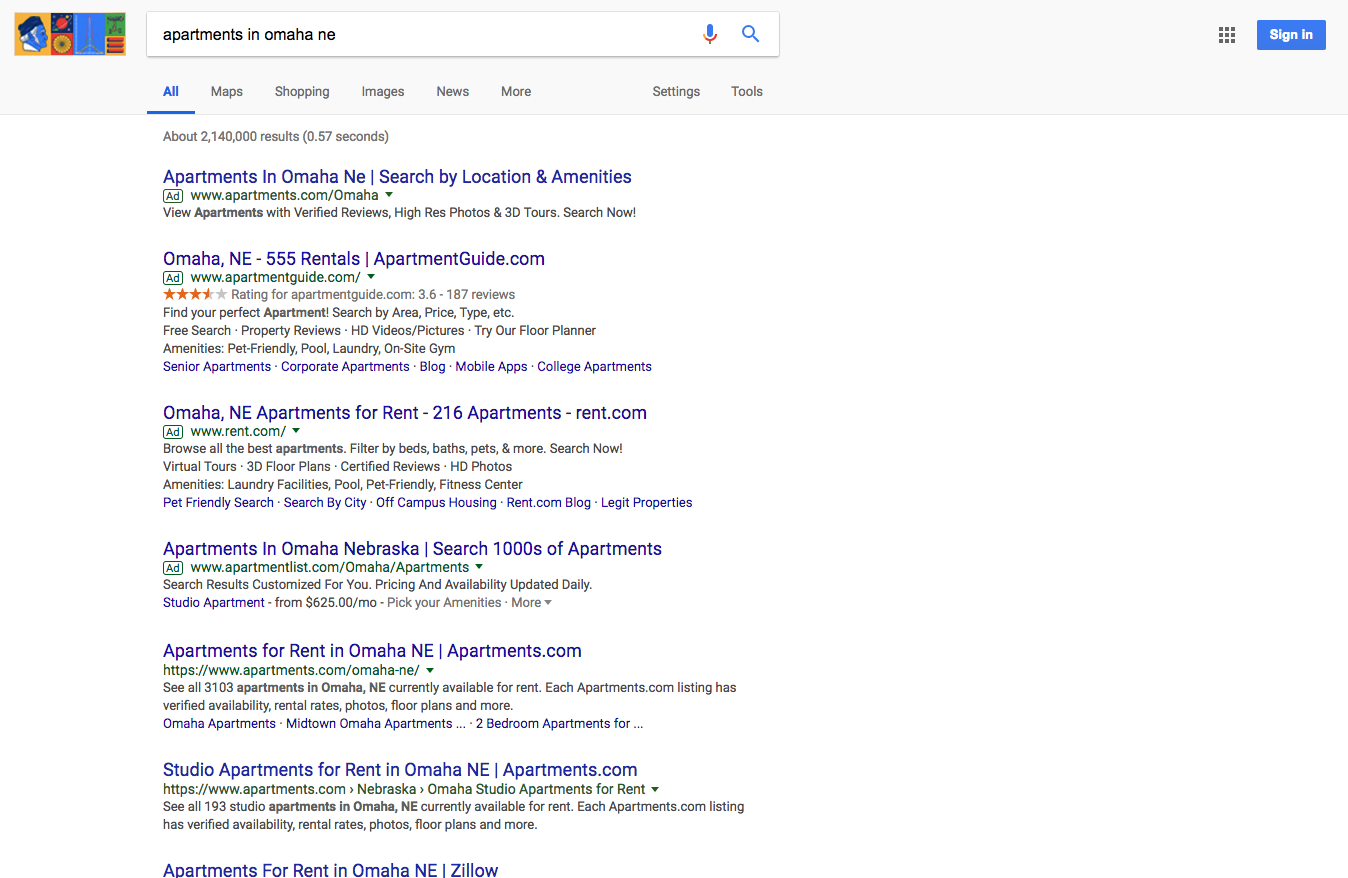Switch to the Maps tab
Viewport: 1348px width, 878px height.
[x=227, y=91]
